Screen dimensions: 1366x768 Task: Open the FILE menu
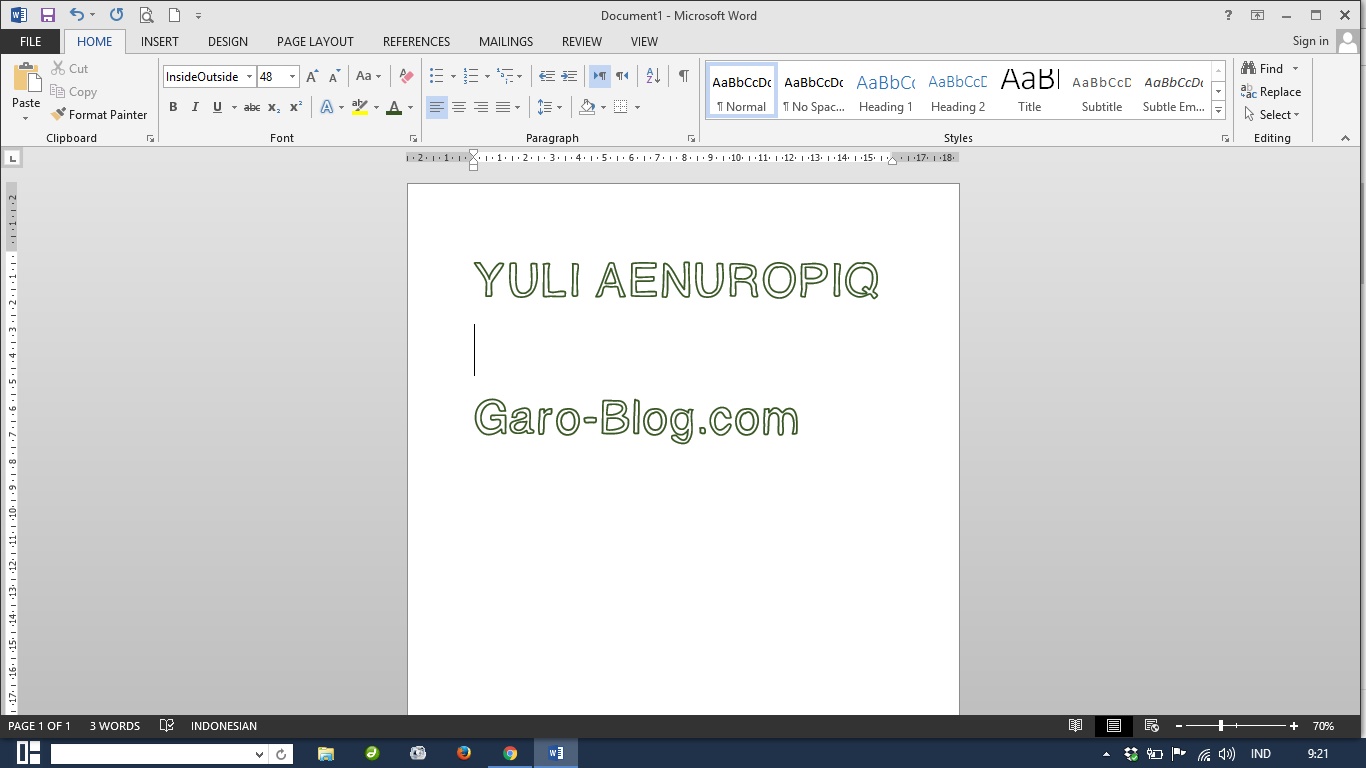[30, 41]
